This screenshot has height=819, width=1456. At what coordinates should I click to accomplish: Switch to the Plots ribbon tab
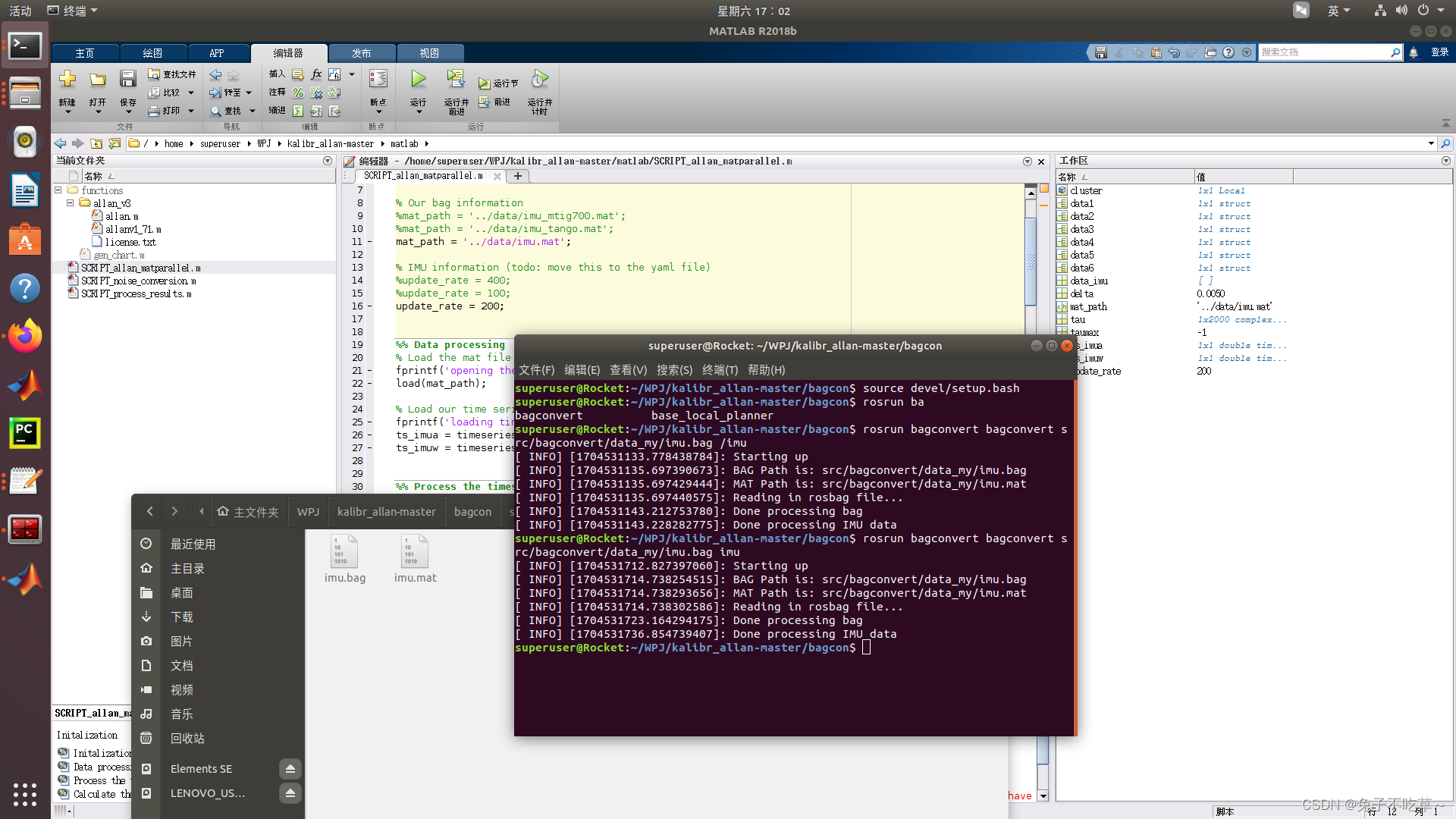point(152,53)
